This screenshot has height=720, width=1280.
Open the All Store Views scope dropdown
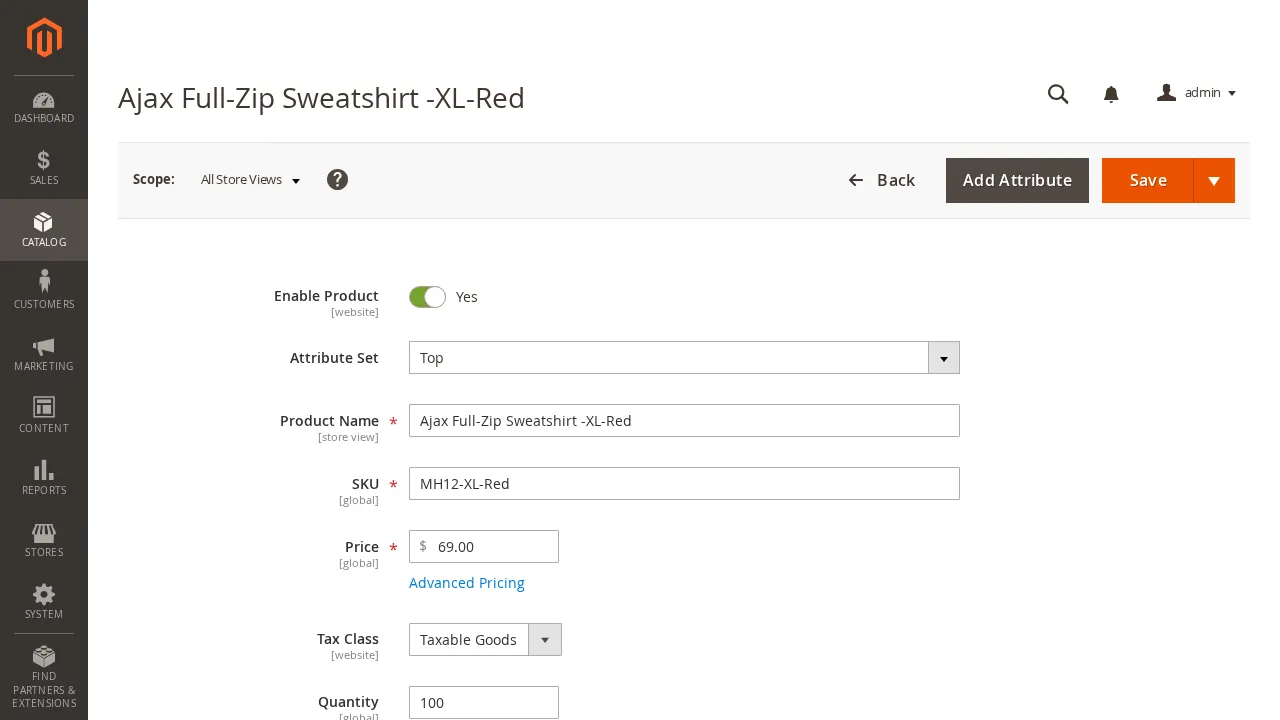(x=251, y=180)
